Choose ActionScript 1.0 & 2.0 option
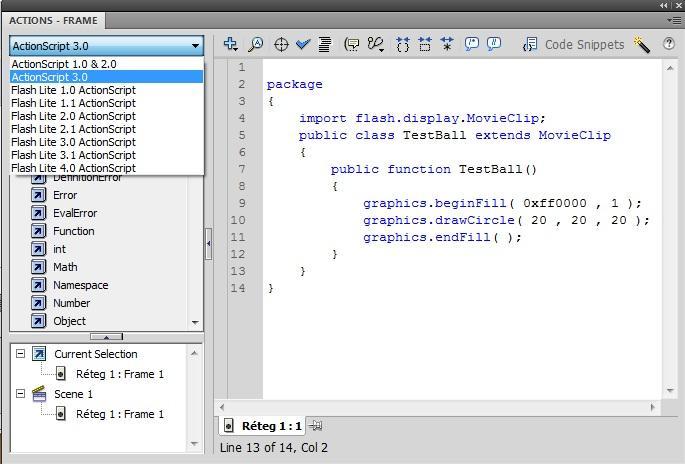This screenshot has width=685, height=464. (x=107, y=64)
